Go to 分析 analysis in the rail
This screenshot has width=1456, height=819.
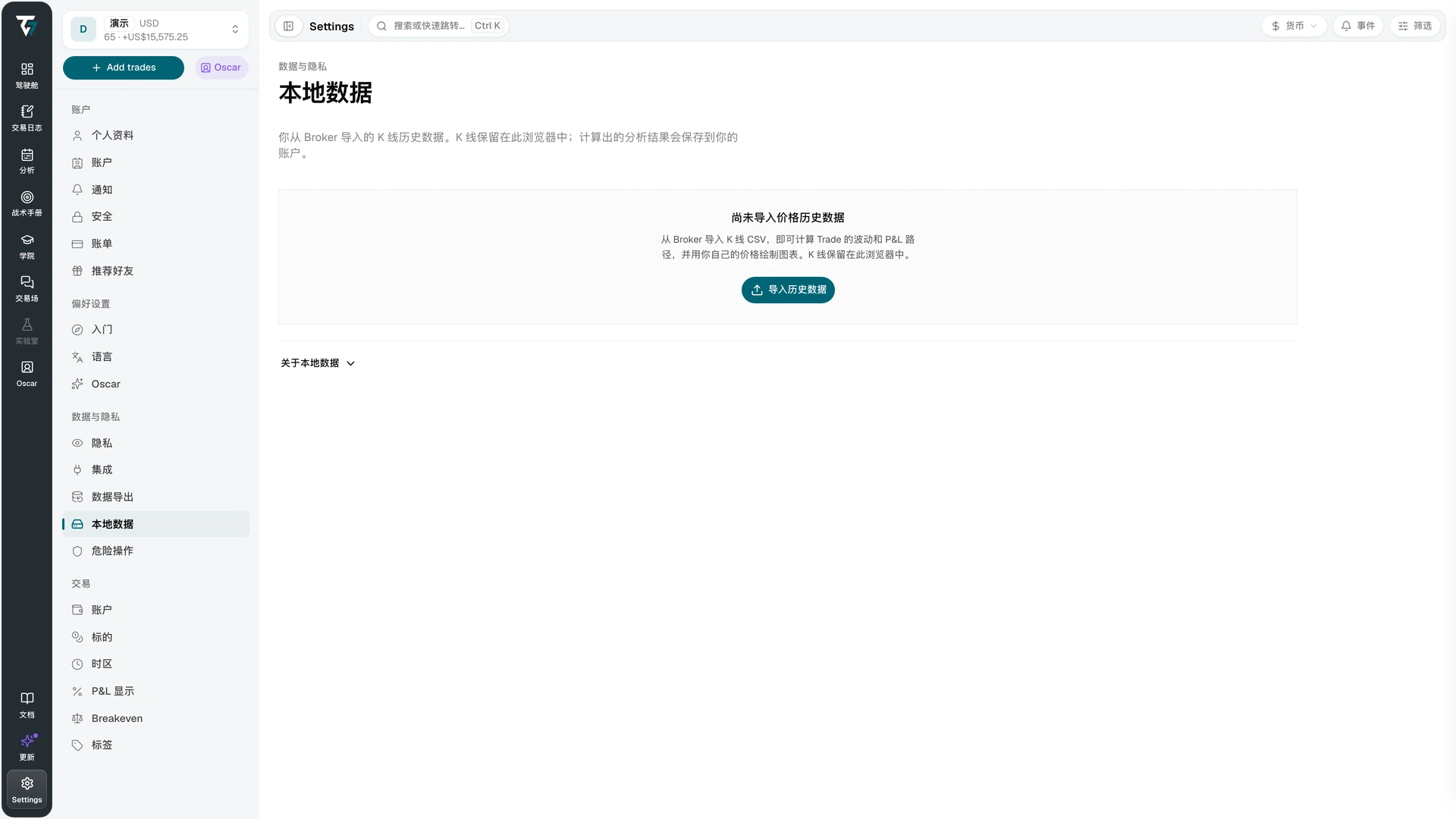pos(27,161)
